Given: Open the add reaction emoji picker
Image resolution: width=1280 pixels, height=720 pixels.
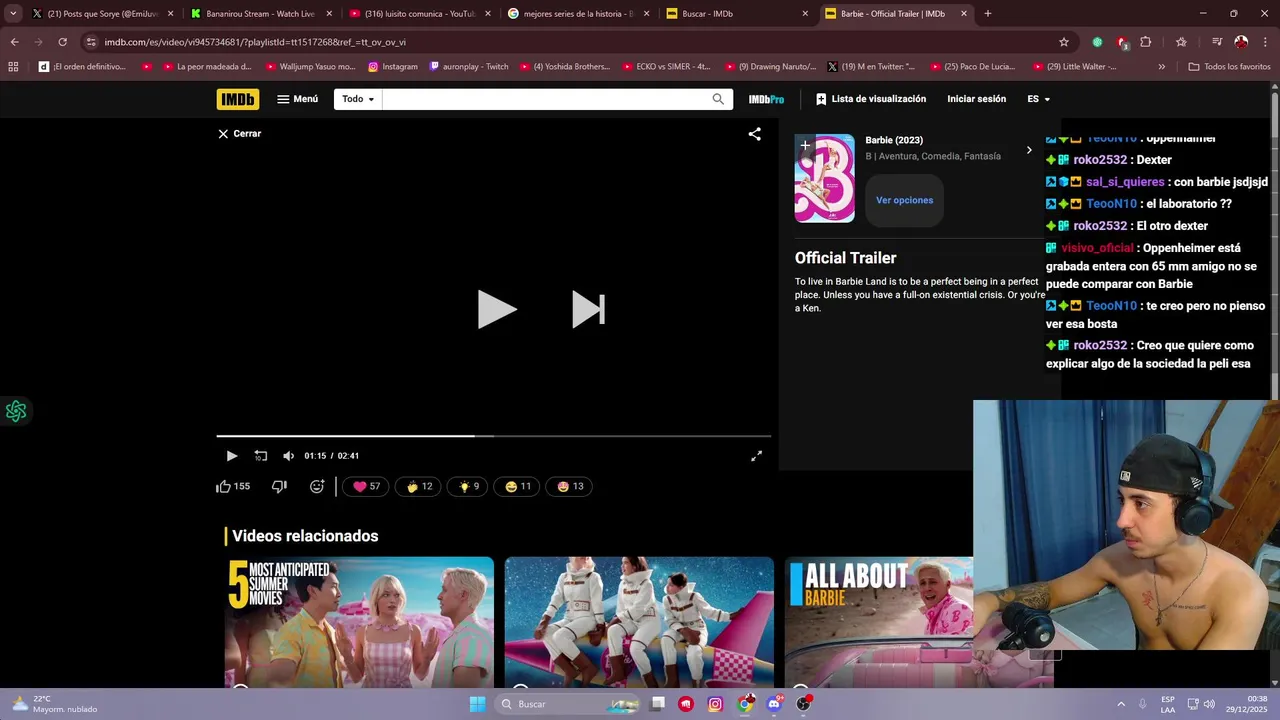Looking at the screenshot, I should (317, 487).
